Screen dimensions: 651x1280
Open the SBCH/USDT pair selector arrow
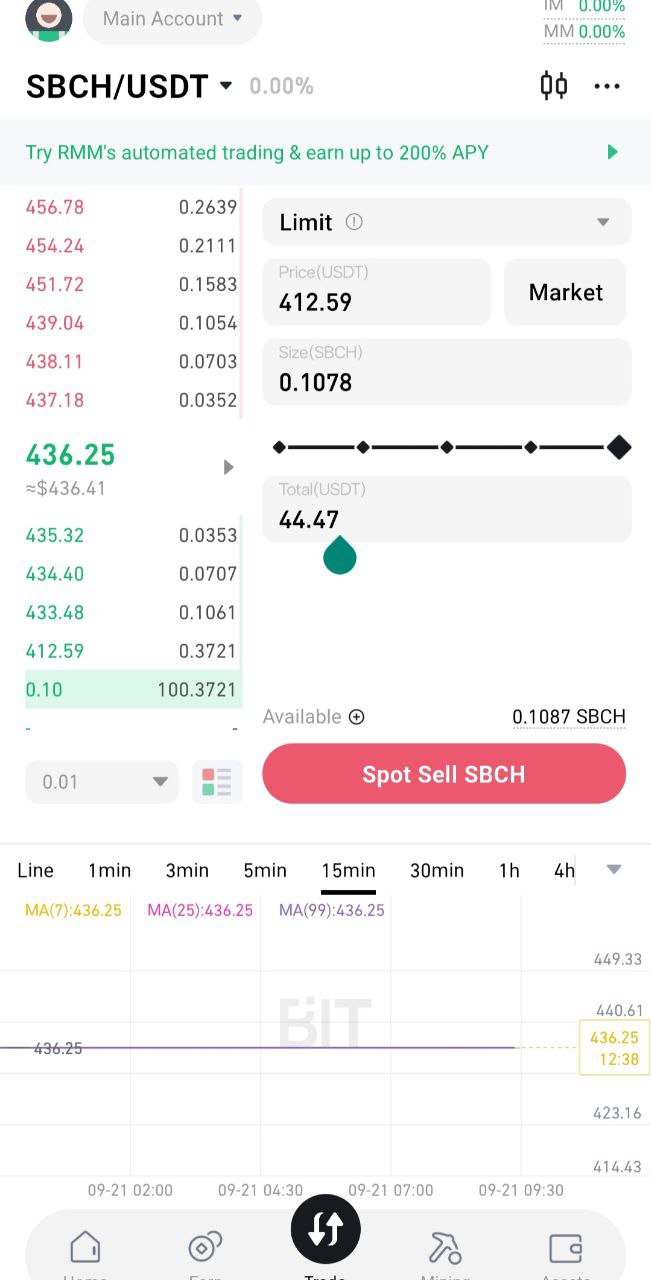coord(226,86)
